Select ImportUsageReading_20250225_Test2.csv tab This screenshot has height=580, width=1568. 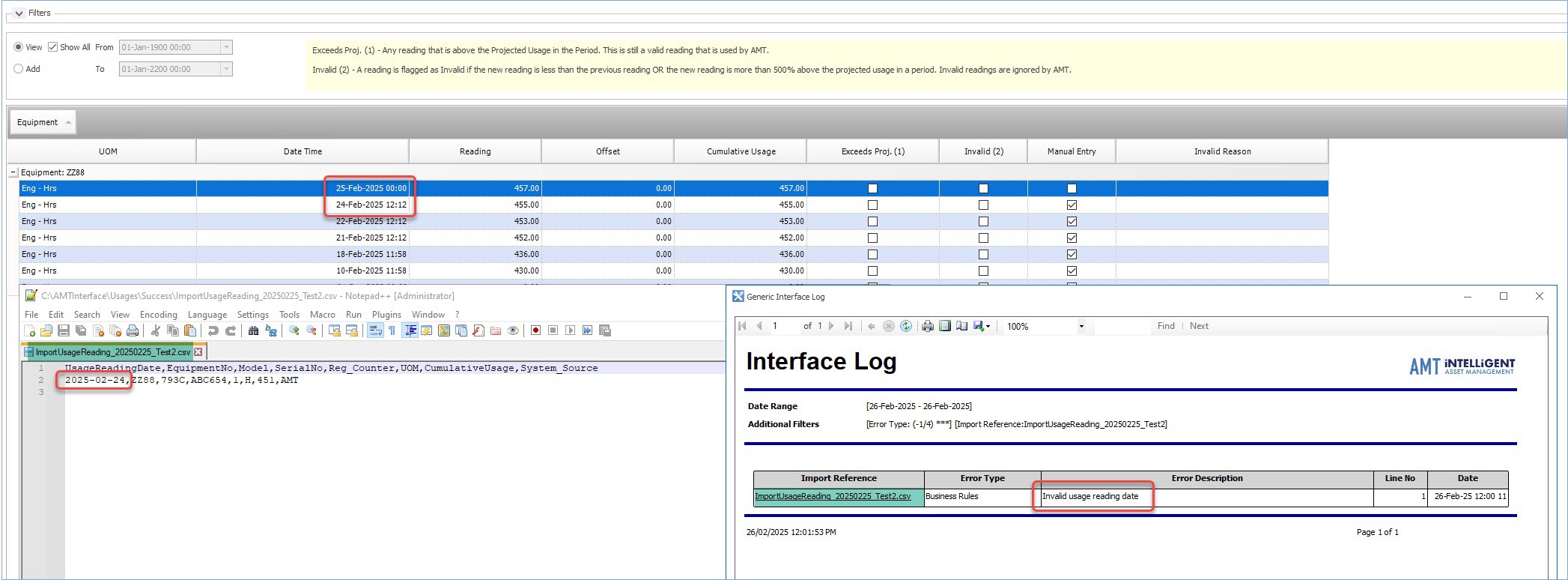coord(112,351)
